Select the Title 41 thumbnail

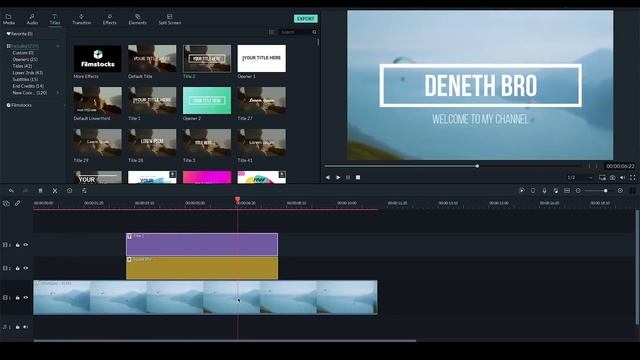click(x=261, y=142)
